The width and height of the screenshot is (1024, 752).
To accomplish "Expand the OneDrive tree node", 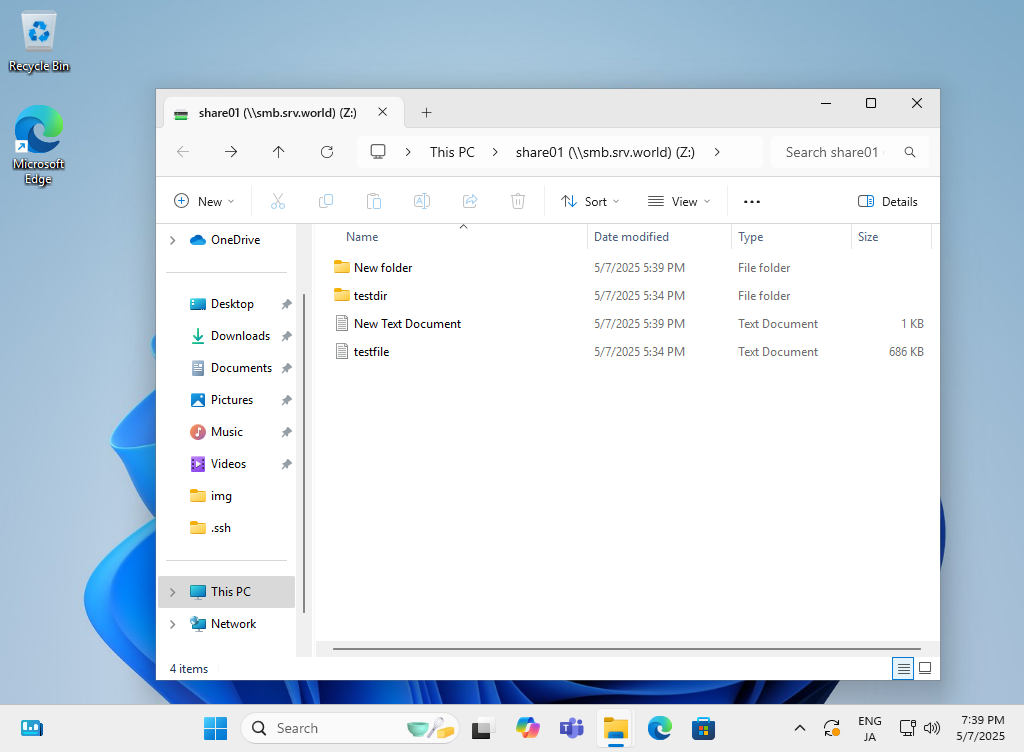I will (172, 240).
